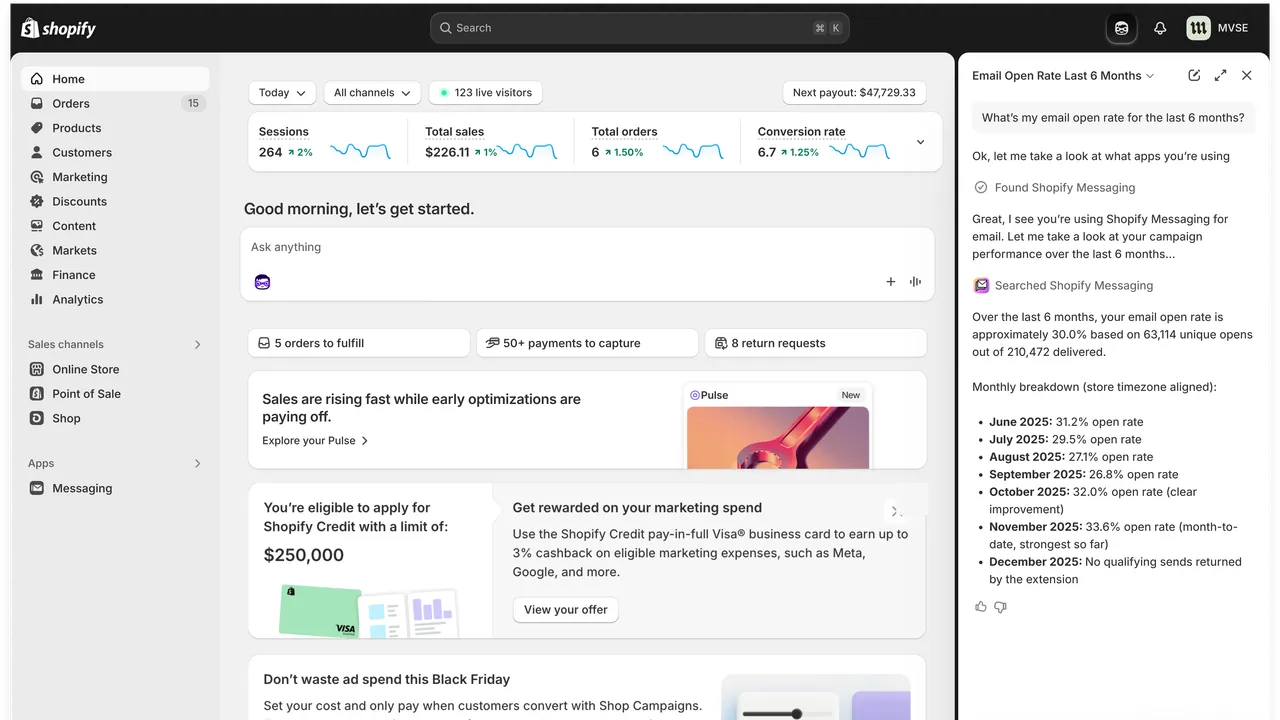
Task: Click Searched Shopify Messaging step
Action: point(1064,286)
